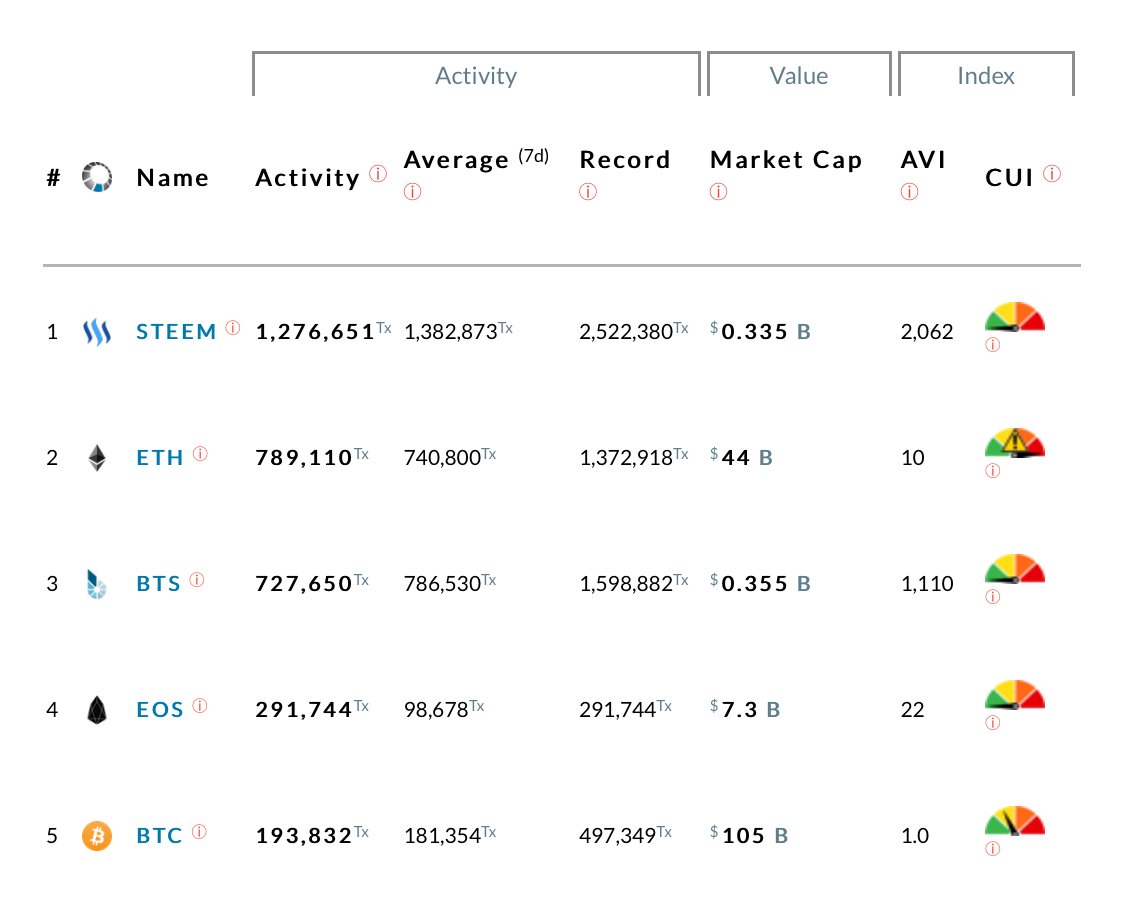Click info icon under AVI header
Image resolution: width=1130 pixels, height=903 pixels.
coord(909,192)
